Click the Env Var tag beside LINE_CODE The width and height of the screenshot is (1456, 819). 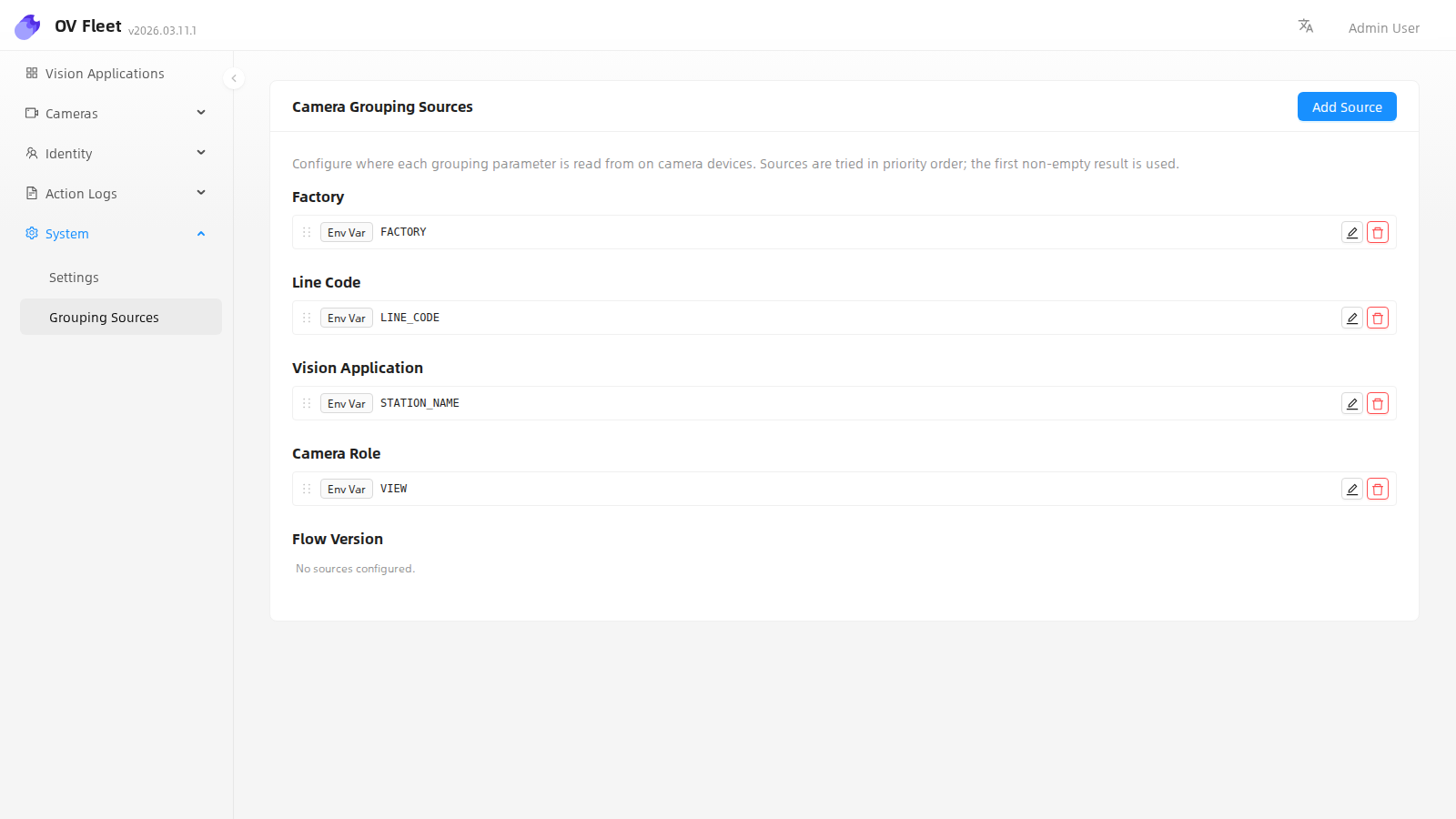[x=347, y=318]
